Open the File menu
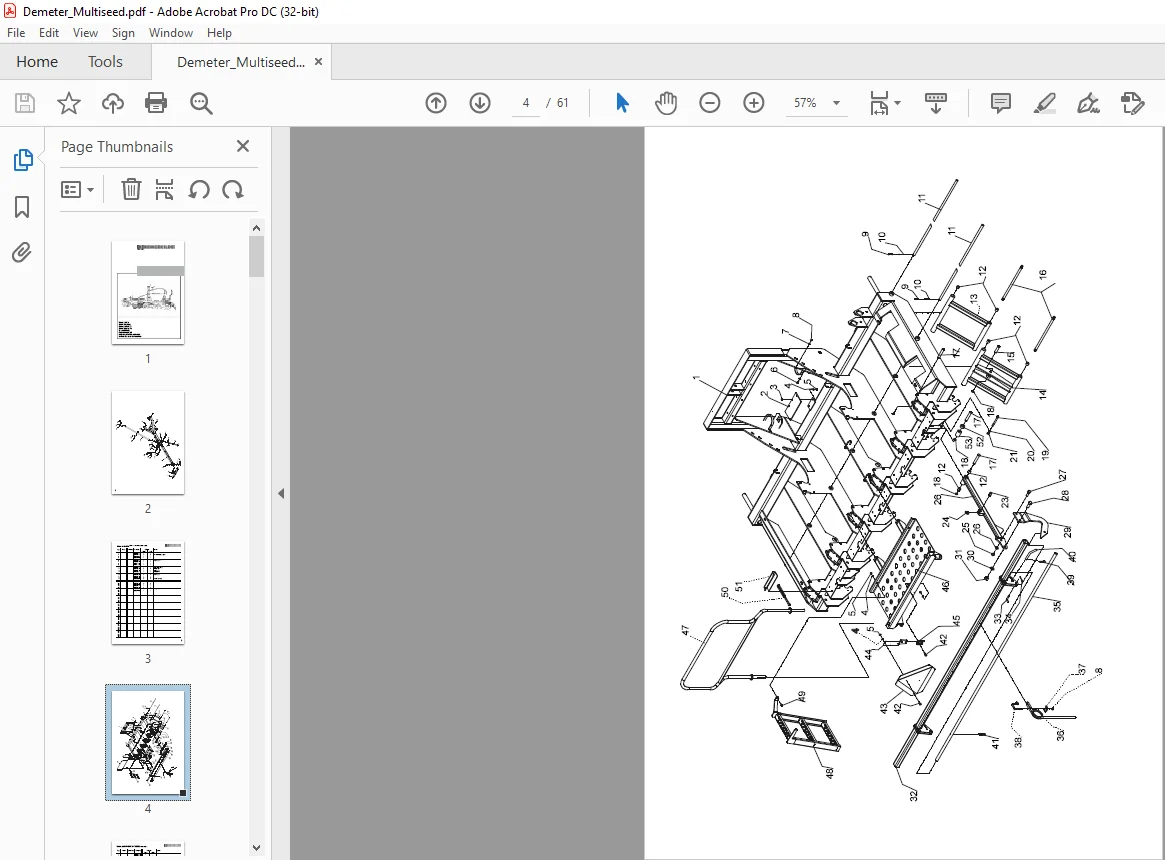1165x860 pixels. pos(16,33)
